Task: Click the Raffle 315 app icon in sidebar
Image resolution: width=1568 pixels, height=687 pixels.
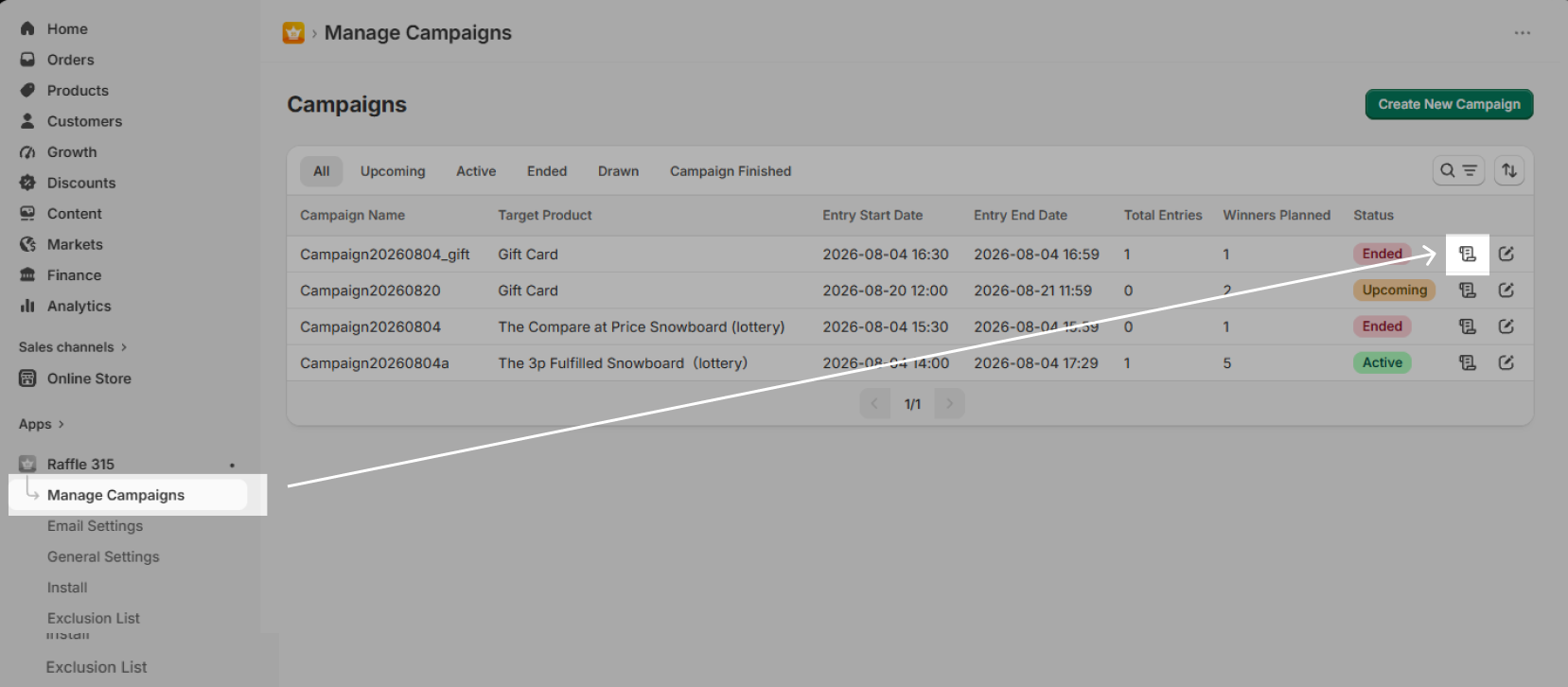Action: [27, 464]
